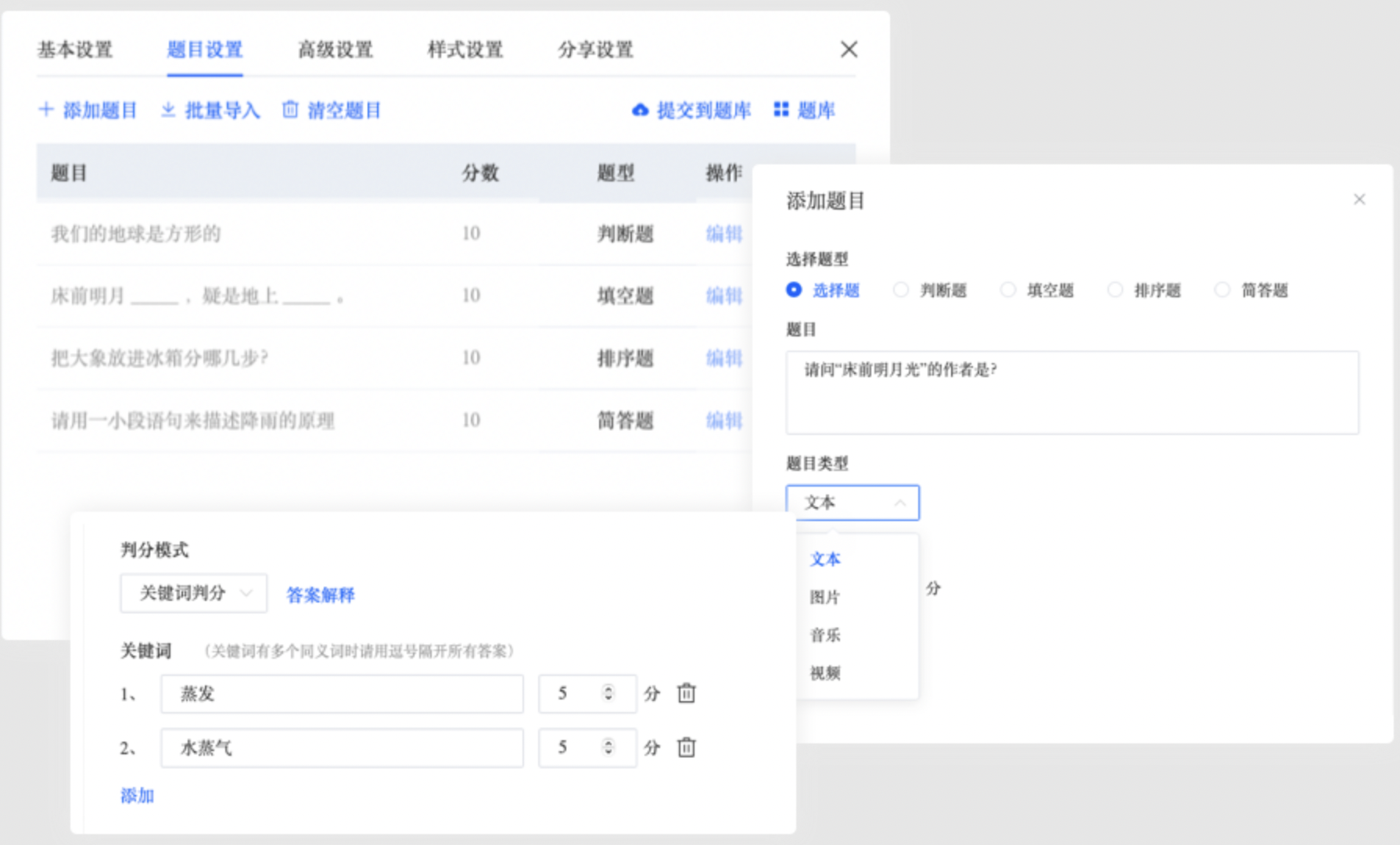Choose 文本 in the type list

point(825,559)
